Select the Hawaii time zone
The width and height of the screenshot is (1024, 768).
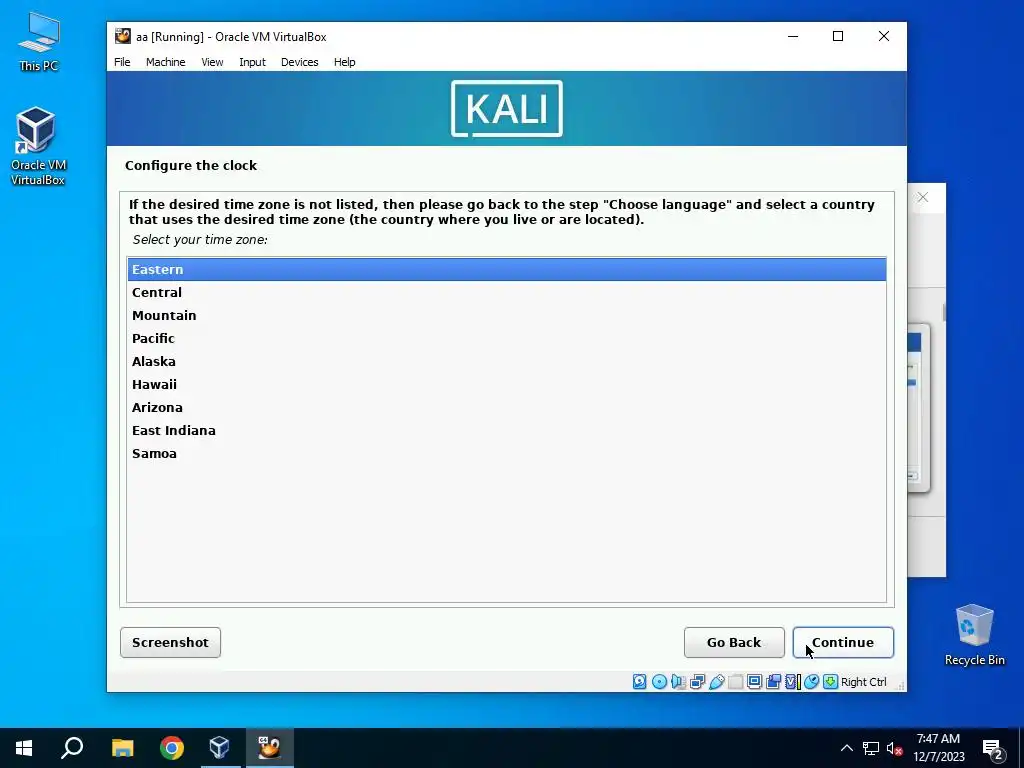point(507,384)
